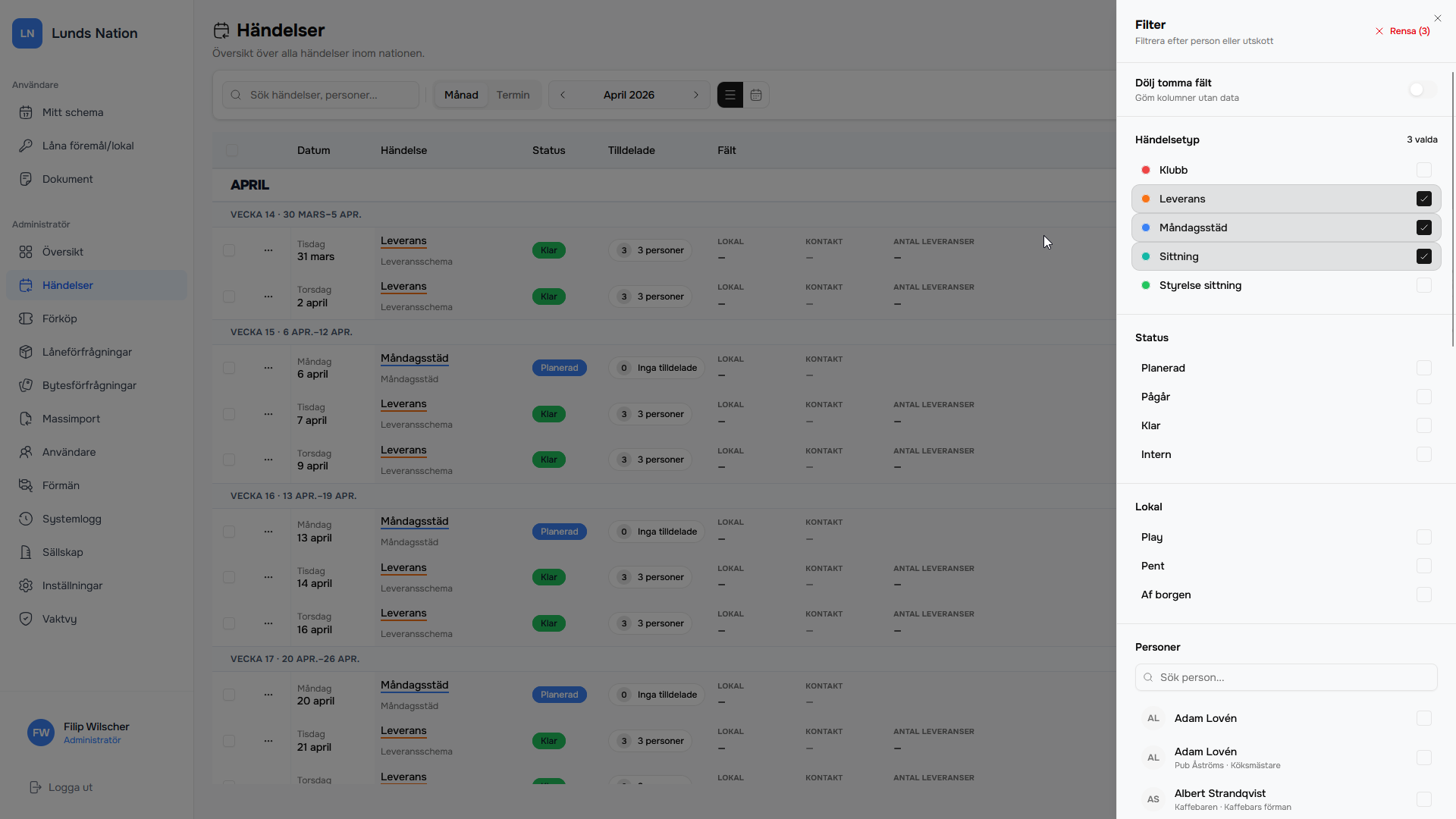Open row menu for 31 mars Leverans
The image size is (1456, 819).
tap(268, 250)
